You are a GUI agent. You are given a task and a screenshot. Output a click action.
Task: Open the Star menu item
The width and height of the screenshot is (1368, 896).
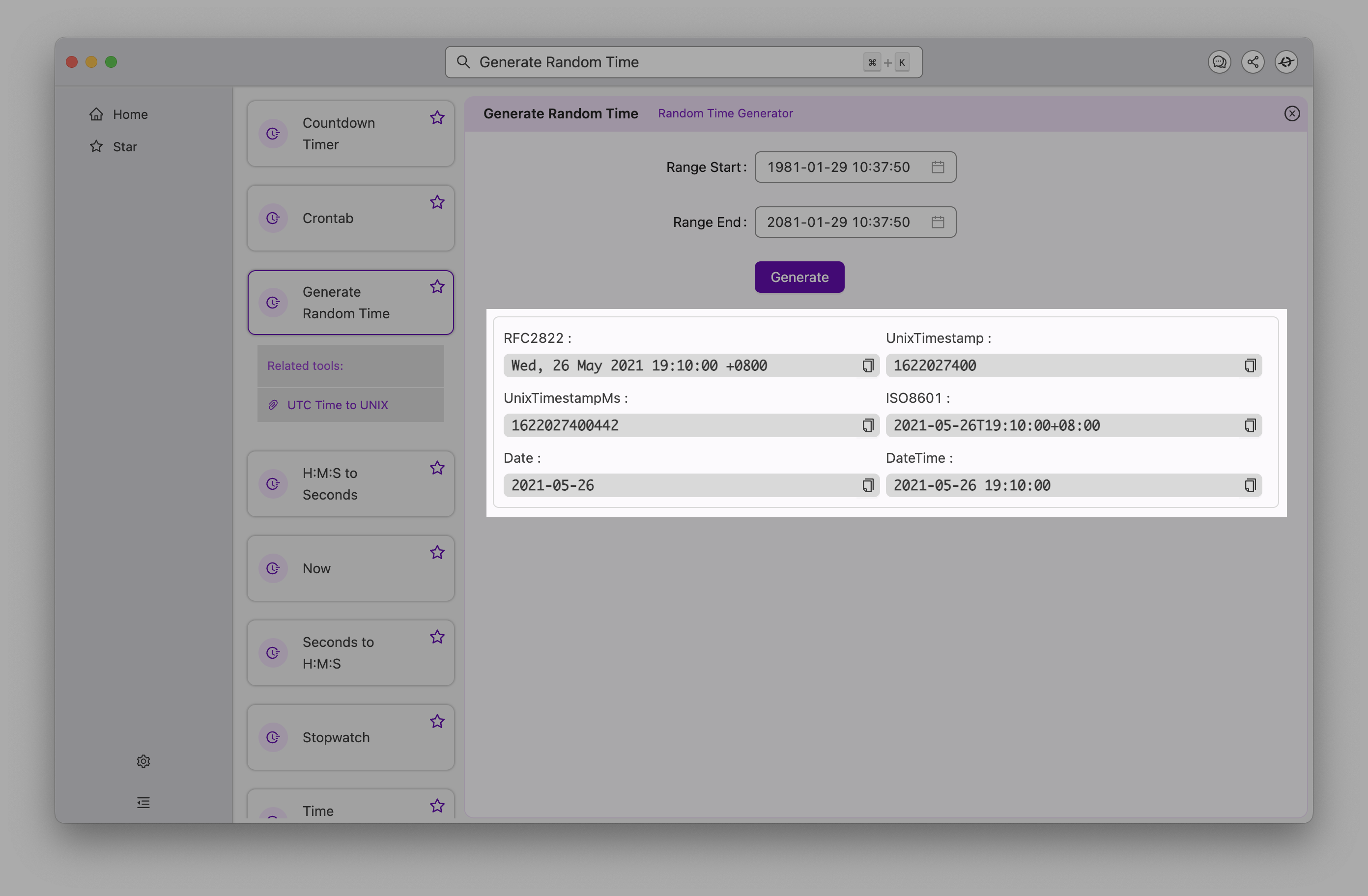click(125, 146)
